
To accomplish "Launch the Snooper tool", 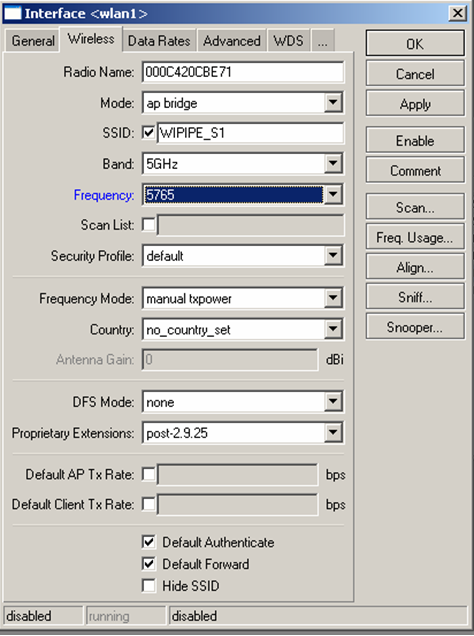I will tap(415, 327).
